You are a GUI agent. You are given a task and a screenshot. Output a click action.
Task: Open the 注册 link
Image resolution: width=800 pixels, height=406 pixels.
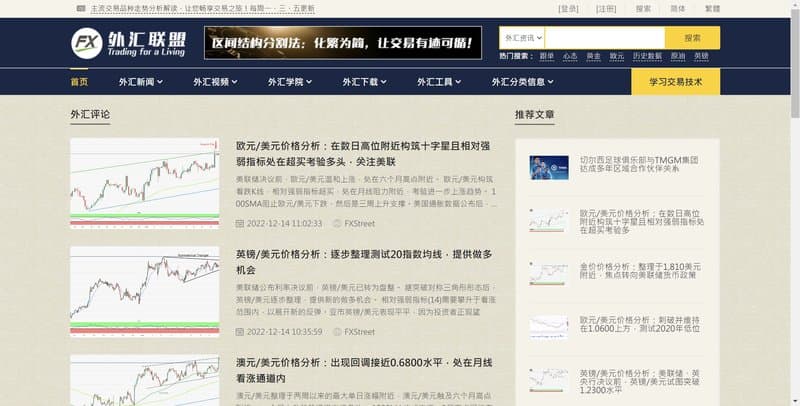tap(606, 9)
